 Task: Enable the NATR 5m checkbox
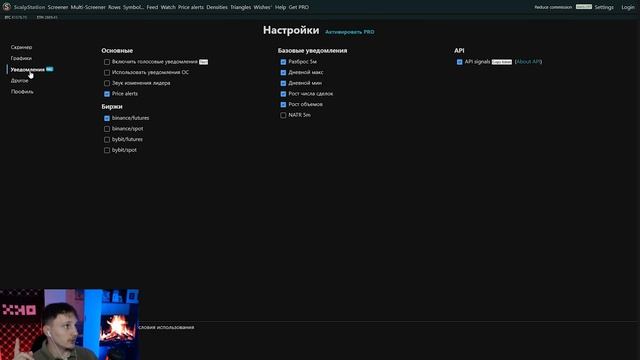[x=283, y=115]
